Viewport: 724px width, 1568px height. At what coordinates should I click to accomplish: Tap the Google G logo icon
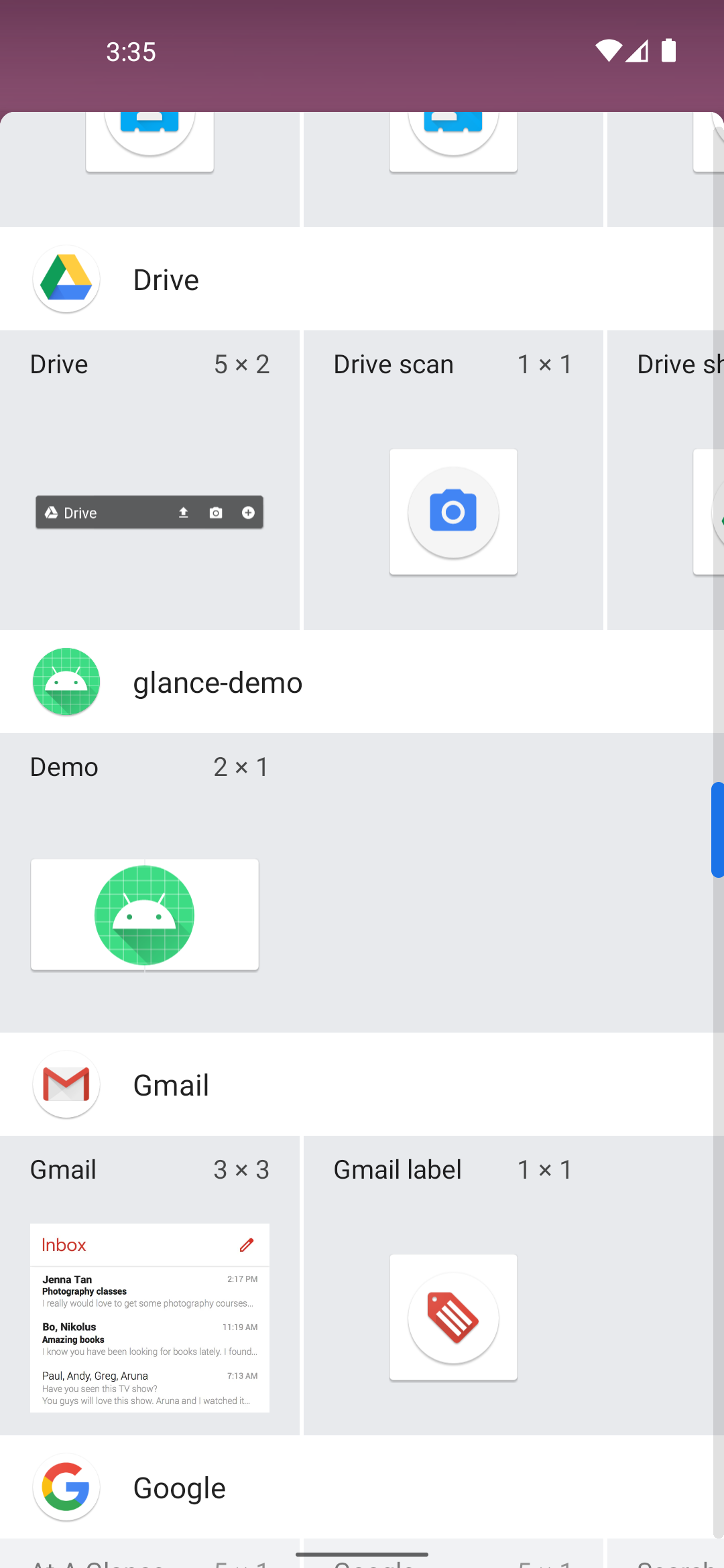pyautogui.click(x=66, y=1488)
